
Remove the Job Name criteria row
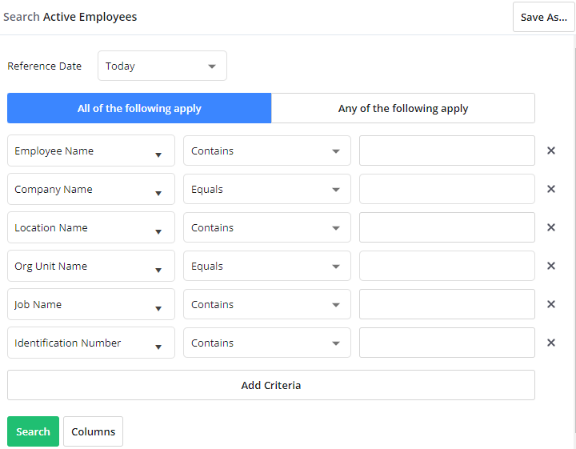pyautogui.click(x=551, y=304)
